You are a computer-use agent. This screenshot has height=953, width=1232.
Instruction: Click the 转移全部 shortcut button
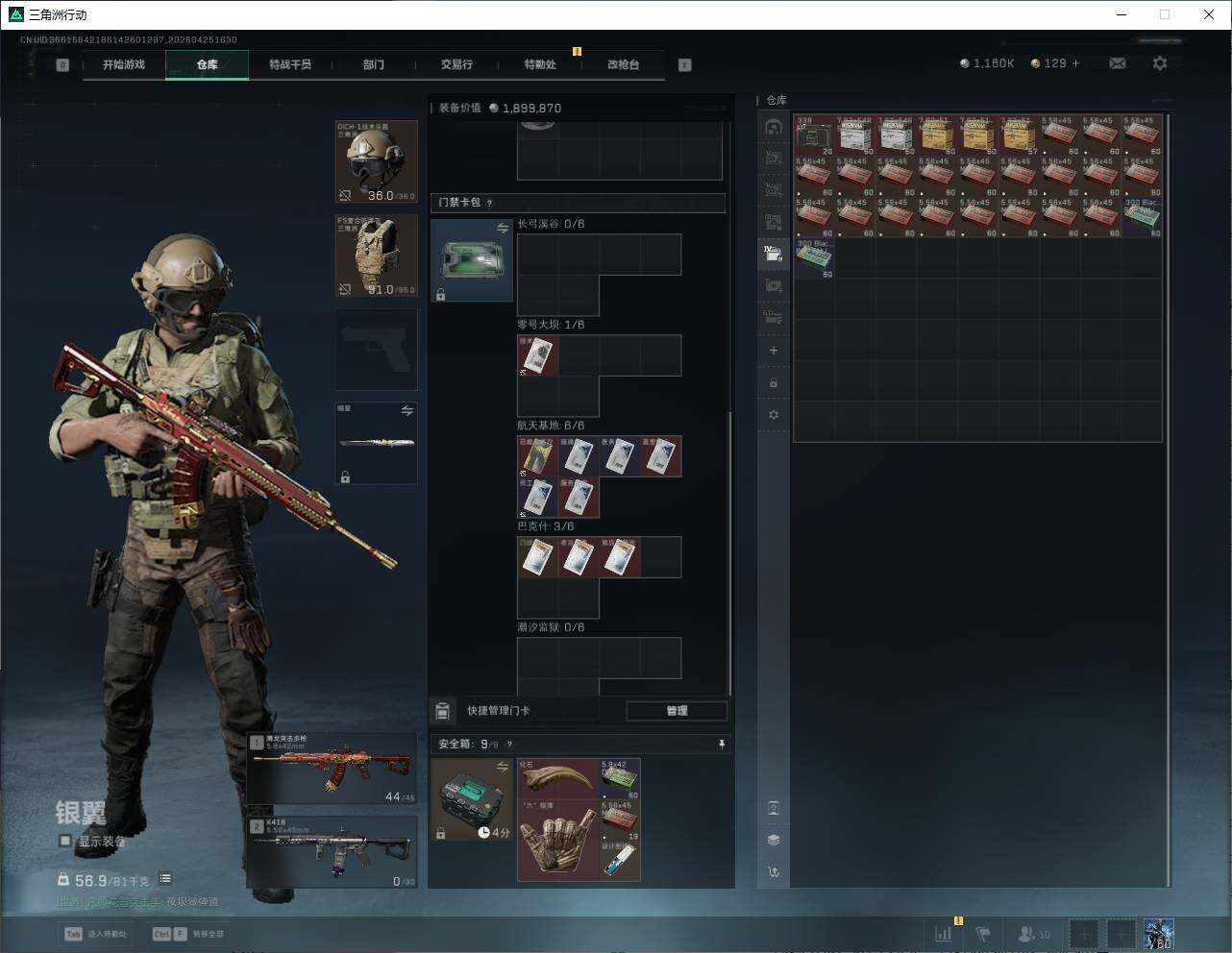click(187, 934)
